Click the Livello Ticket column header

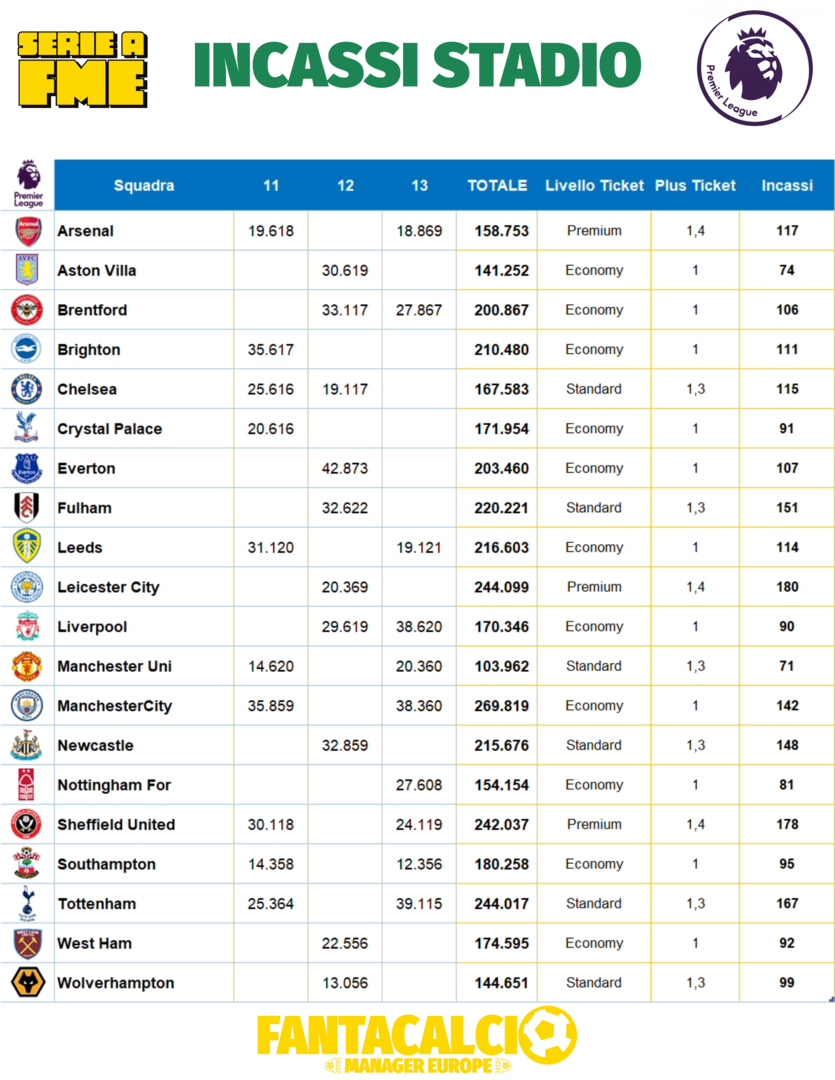594,185
